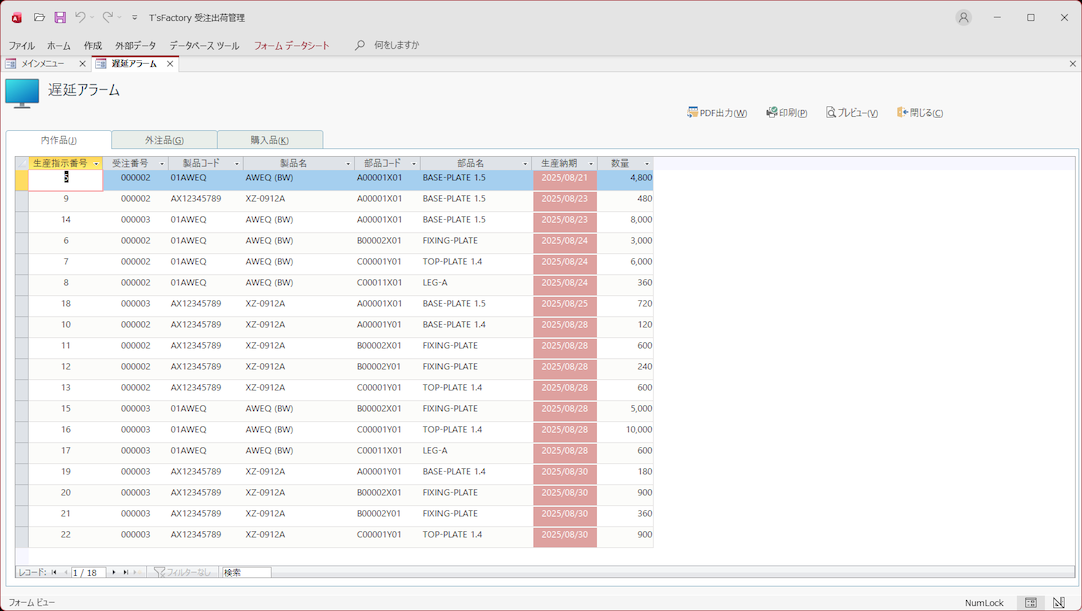Open the 生産納期 column filter dropdown
Screen dimensions: 1082x611
coord(591,163)
